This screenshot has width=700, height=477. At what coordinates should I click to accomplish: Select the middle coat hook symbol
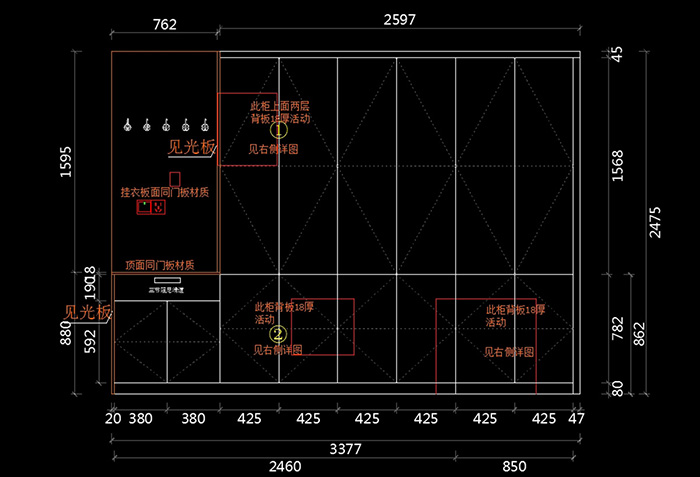166,126
